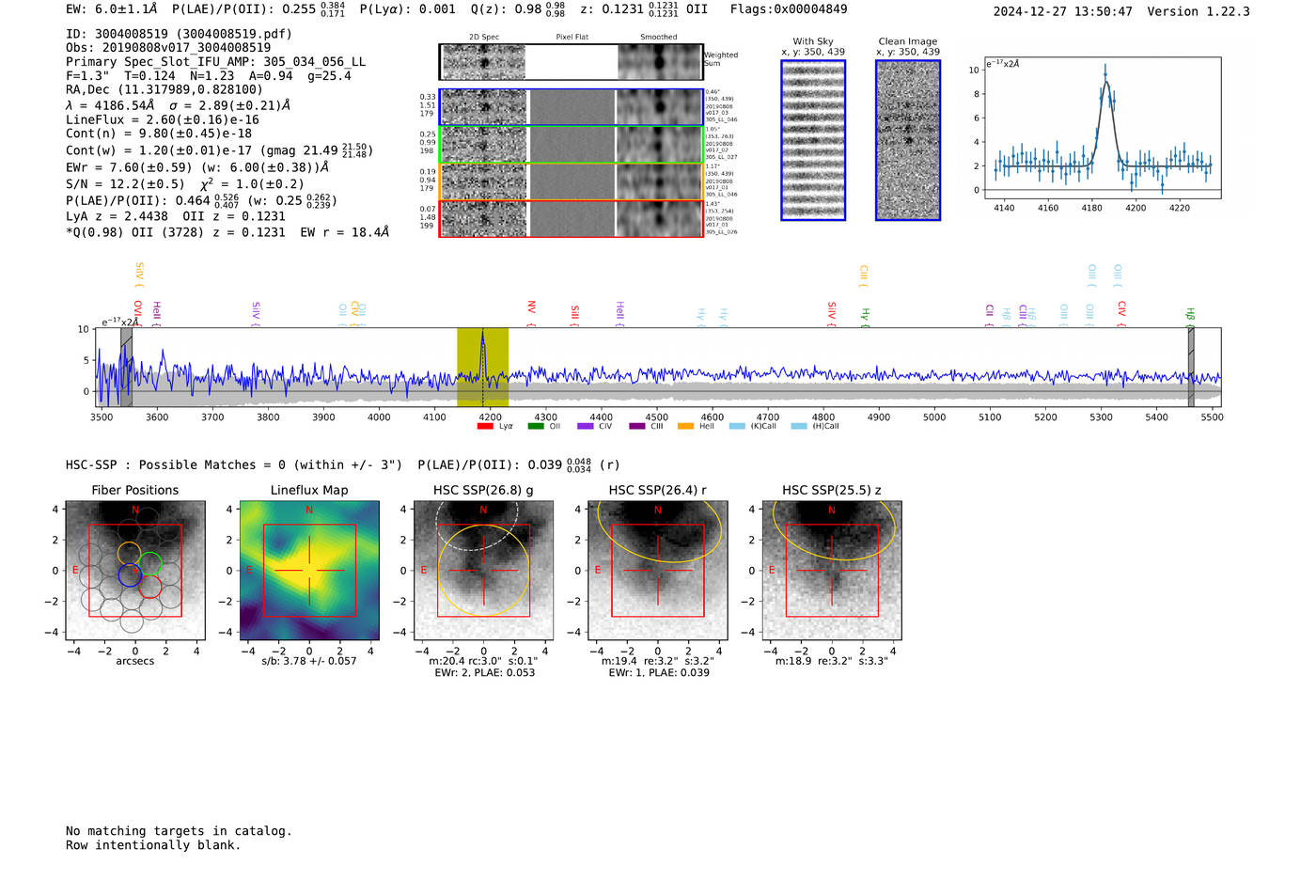Viewport: 1316px width, 896px height.
Task: Click the orange CIII] line label
Action: [x=864, y=276]
